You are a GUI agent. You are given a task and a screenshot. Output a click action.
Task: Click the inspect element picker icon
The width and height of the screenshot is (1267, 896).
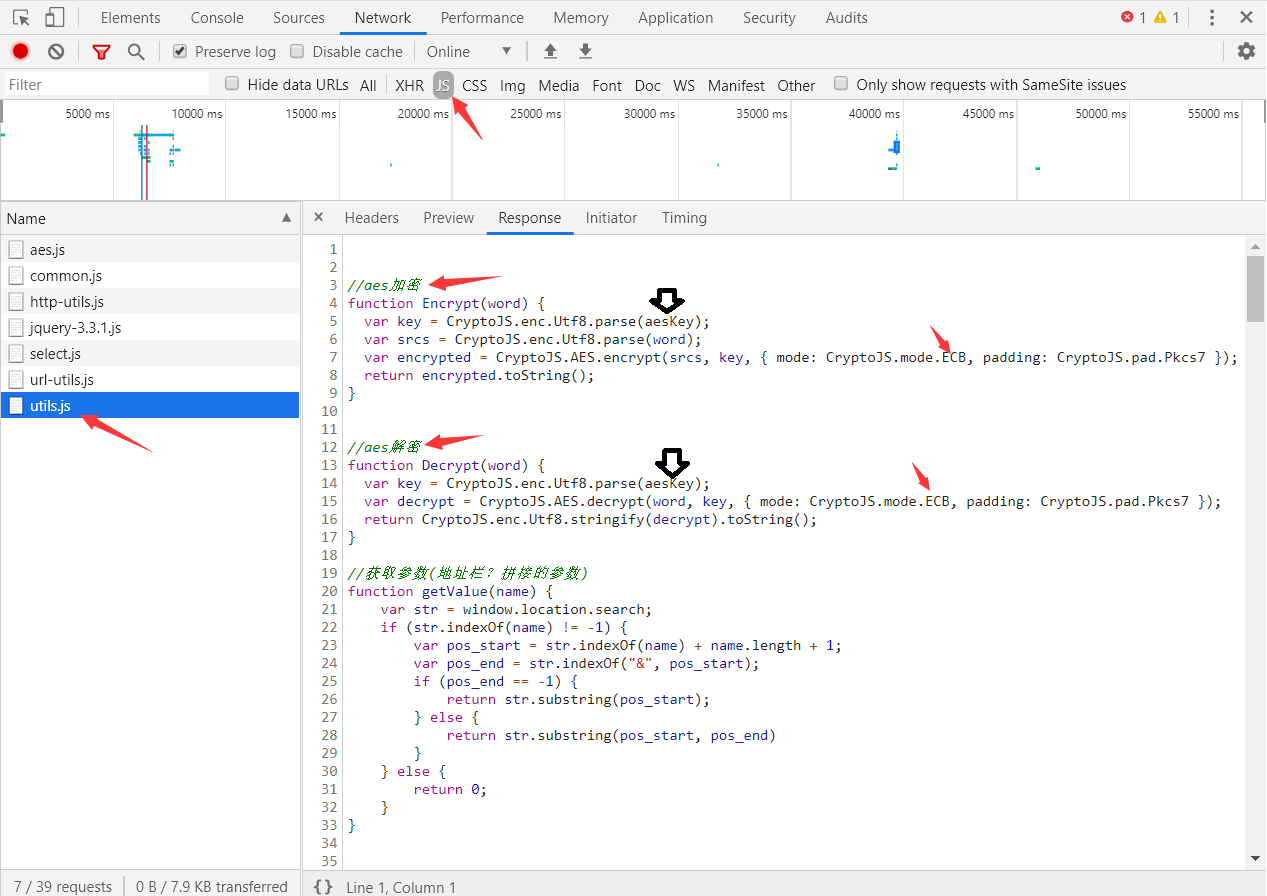point(21,18)
